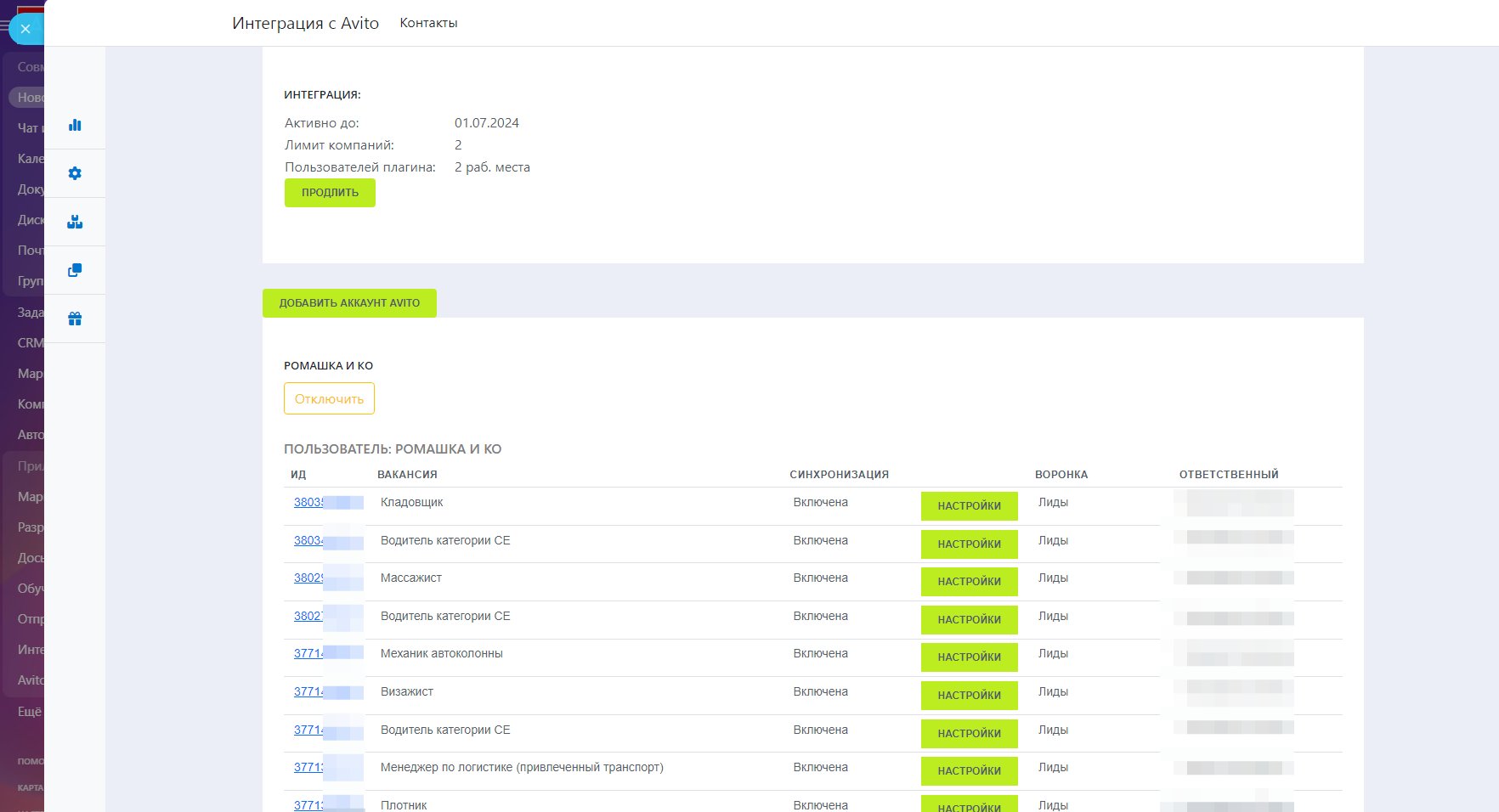The width and height of the screenshot is (1499, 812).
Task: Open the ID link for Механик автоколонны
Action: point(308,653)
